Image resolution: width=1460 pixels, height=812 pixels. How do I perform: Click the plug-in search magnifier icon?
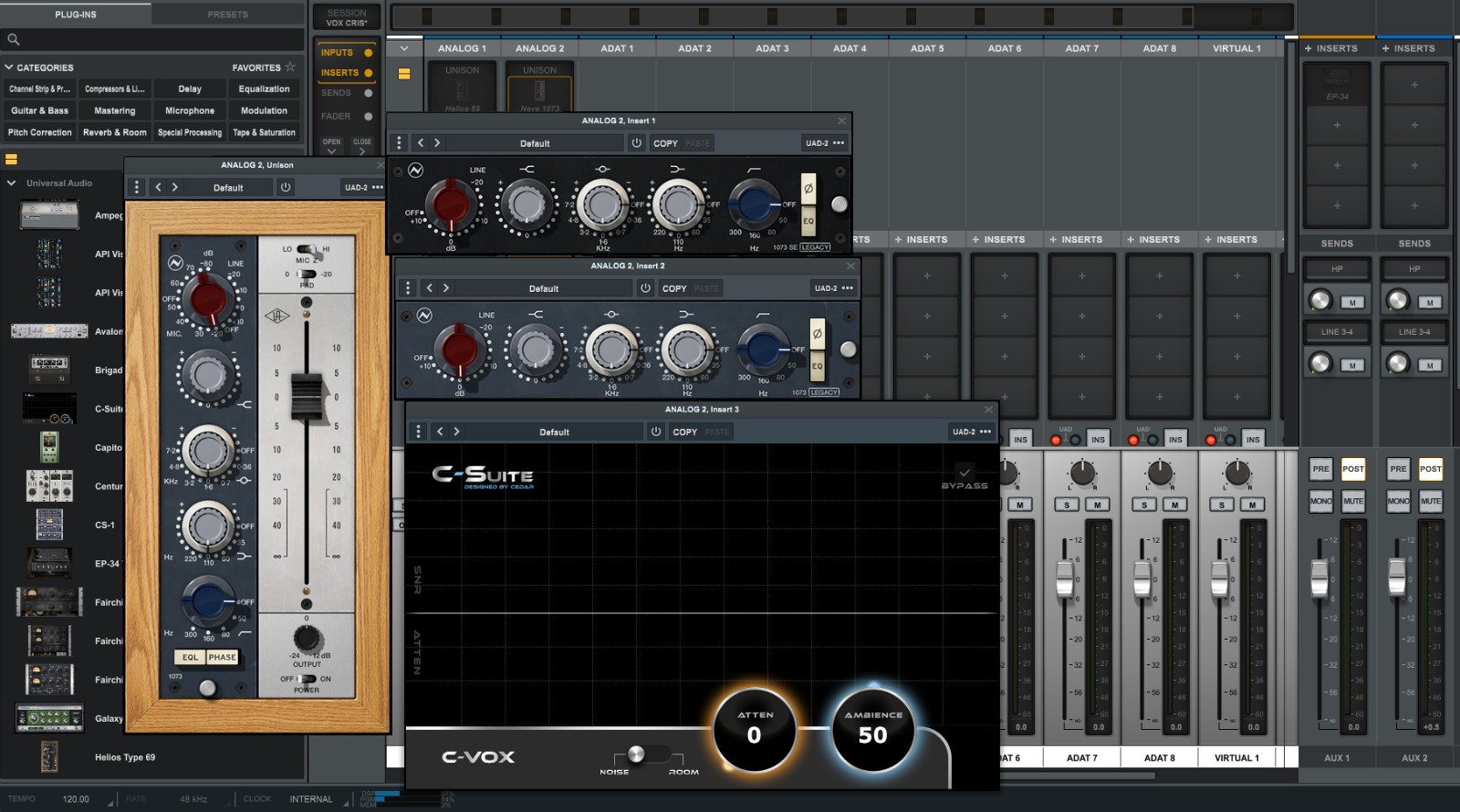[13, 39]
